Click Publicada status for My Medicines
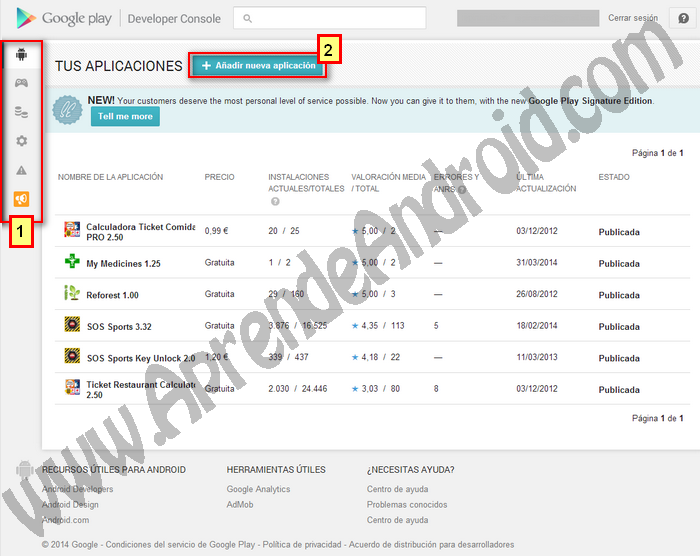Screen dimensions: 700x556 [619, 263]
